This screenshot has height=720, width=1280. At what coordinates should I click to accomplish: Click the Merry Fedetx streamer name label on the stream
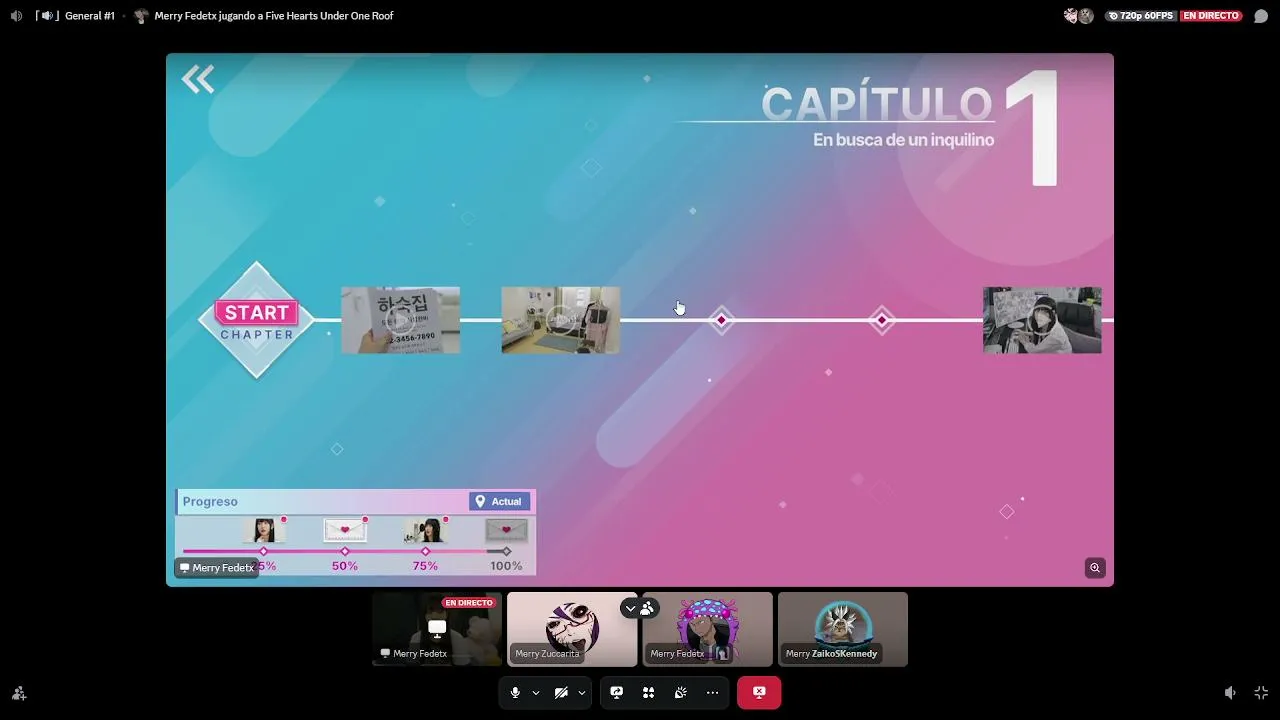coord(217,568)
